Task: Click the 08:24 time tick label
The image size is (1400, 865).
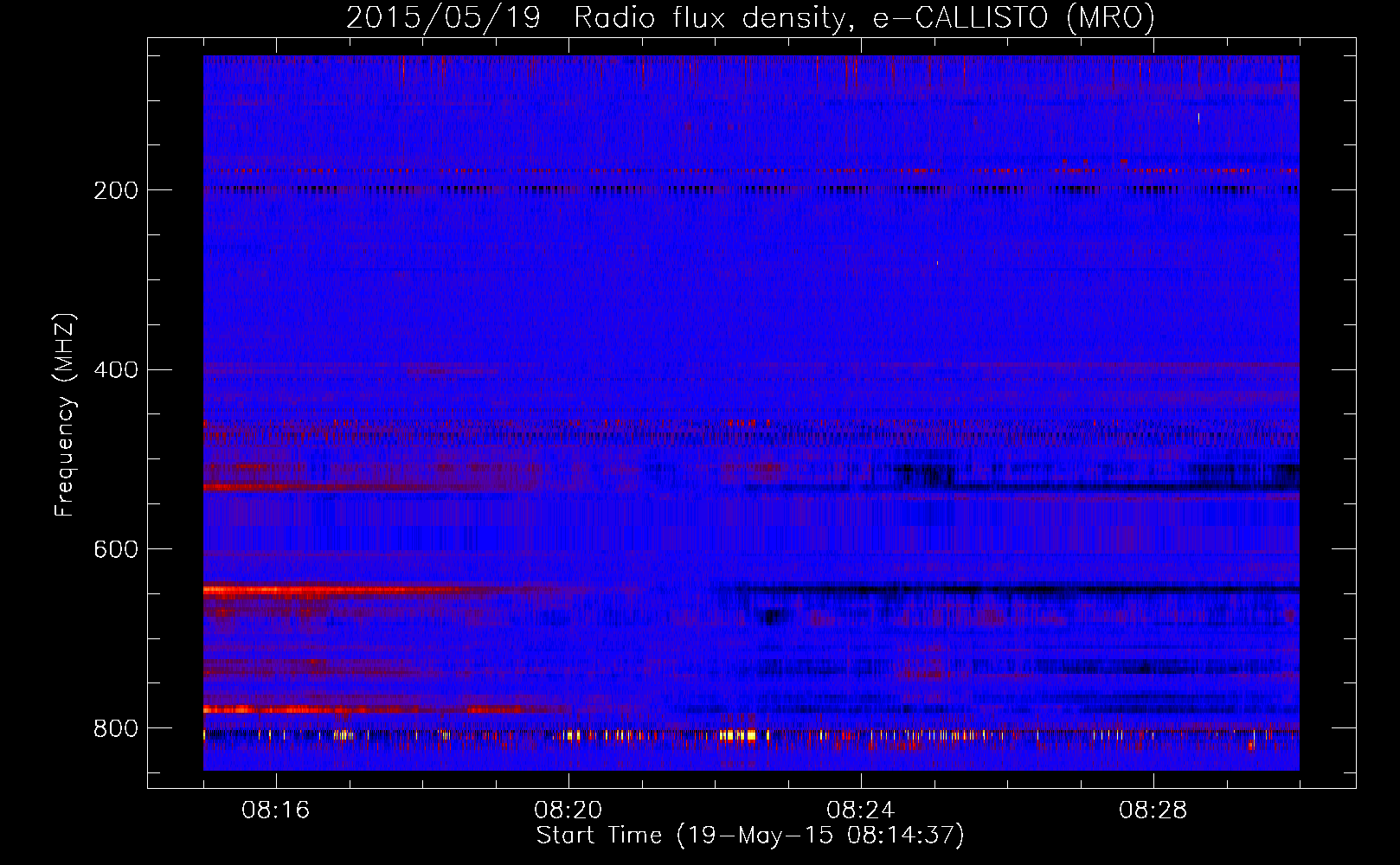Action: pos(861,811)
